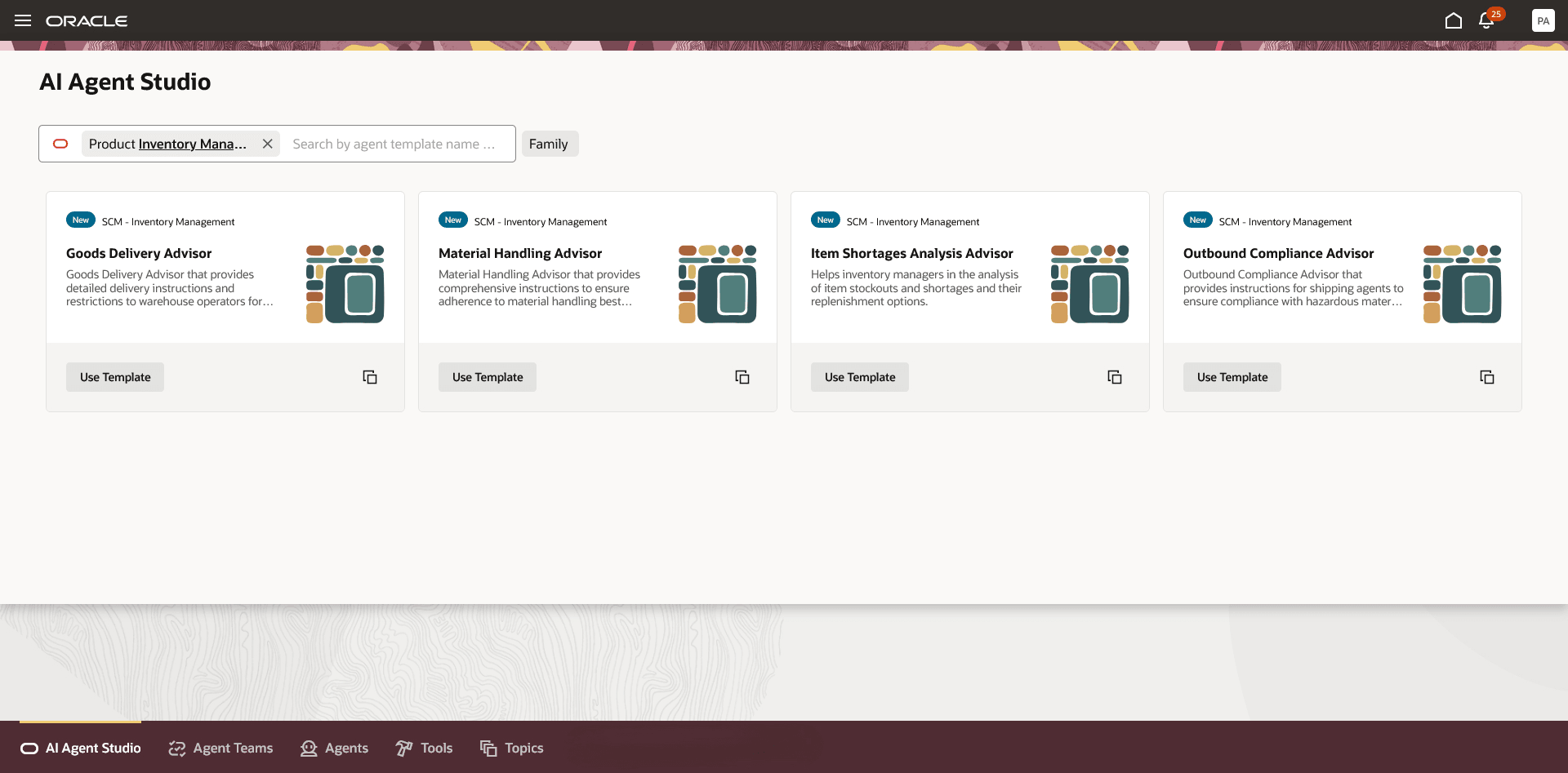Image resolution: width=1568 pixels, height=773 pixels.
Task: Click SCM - Inventory Management label on Goods Delivery card
Action: (168, 222)
